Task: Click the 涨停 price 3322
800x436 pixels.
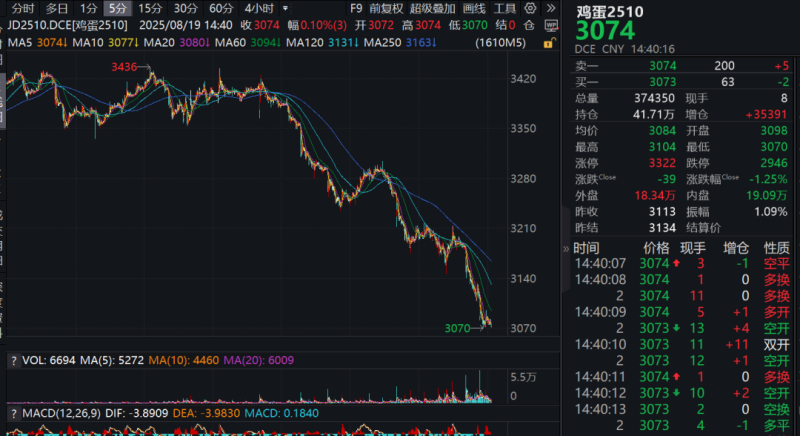Action: [662, 163]
